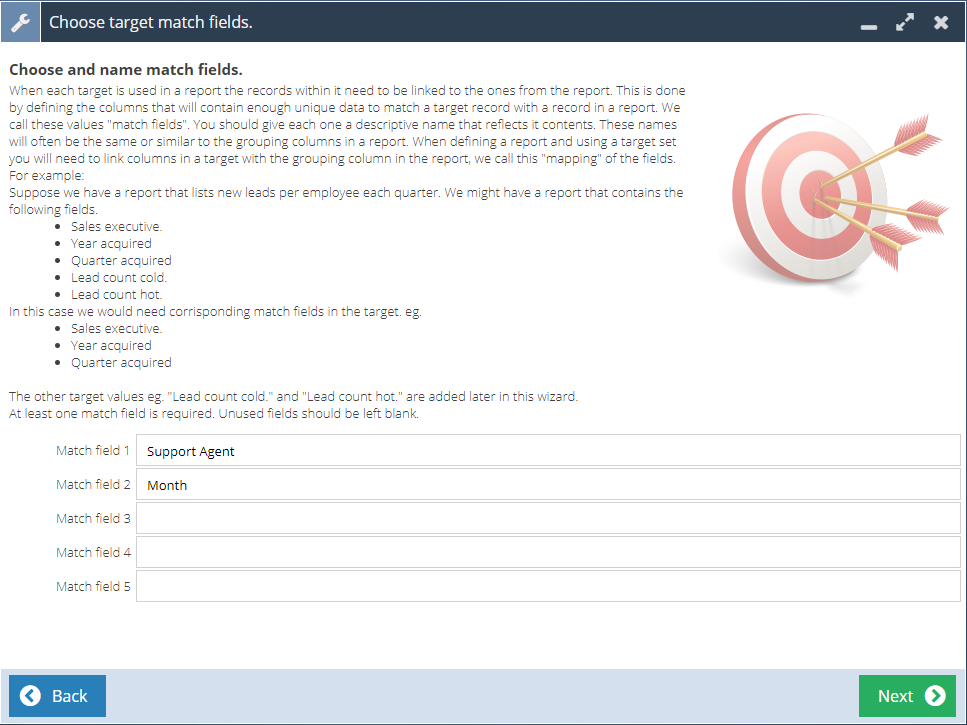Click into the empty Match field 3
The height and width of the screenshot is (725, 967).
(x=548, y=518)
